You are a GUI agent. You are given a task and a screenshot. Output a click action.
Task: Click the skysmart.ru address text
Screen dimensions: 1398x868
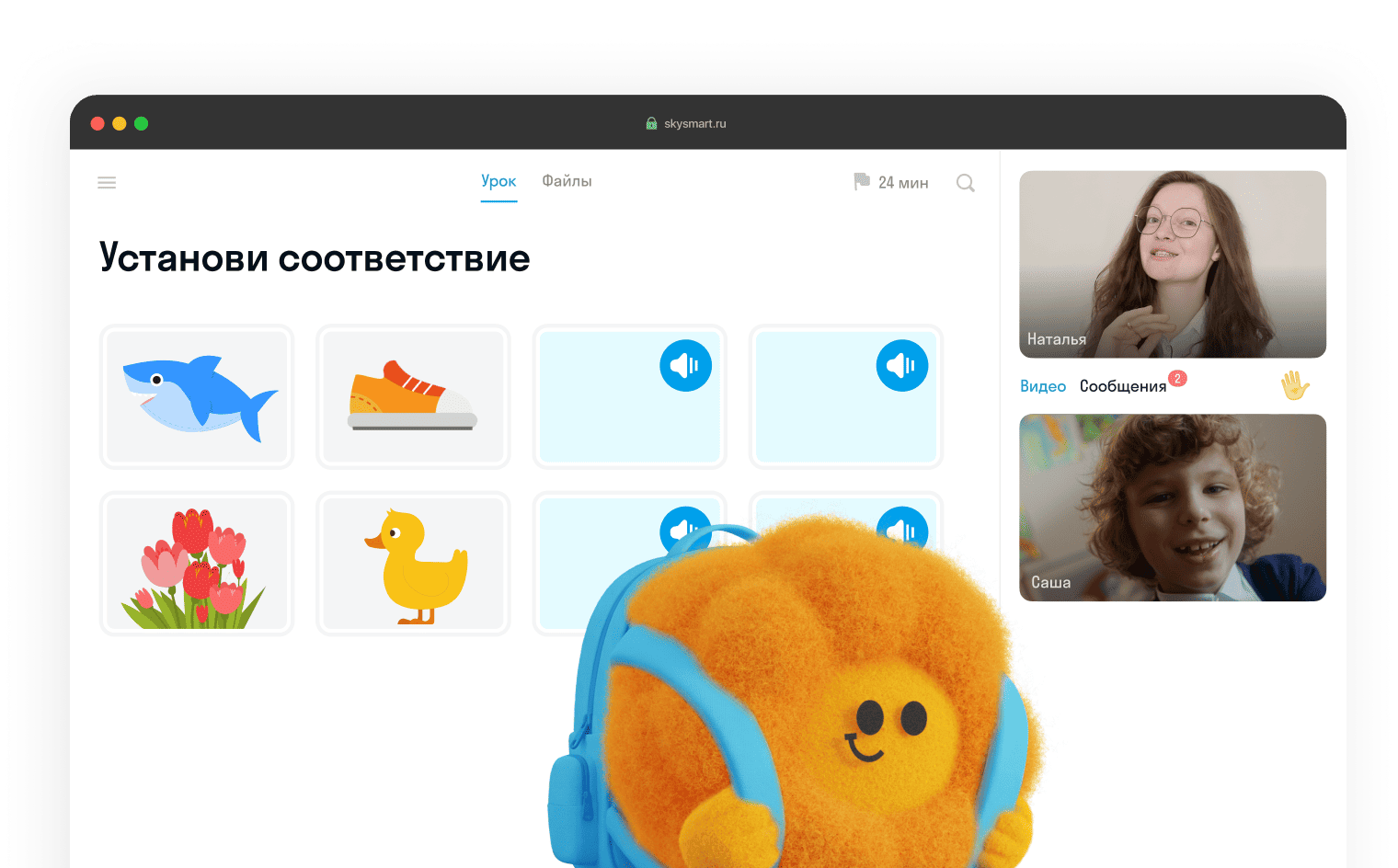point(695,123)
